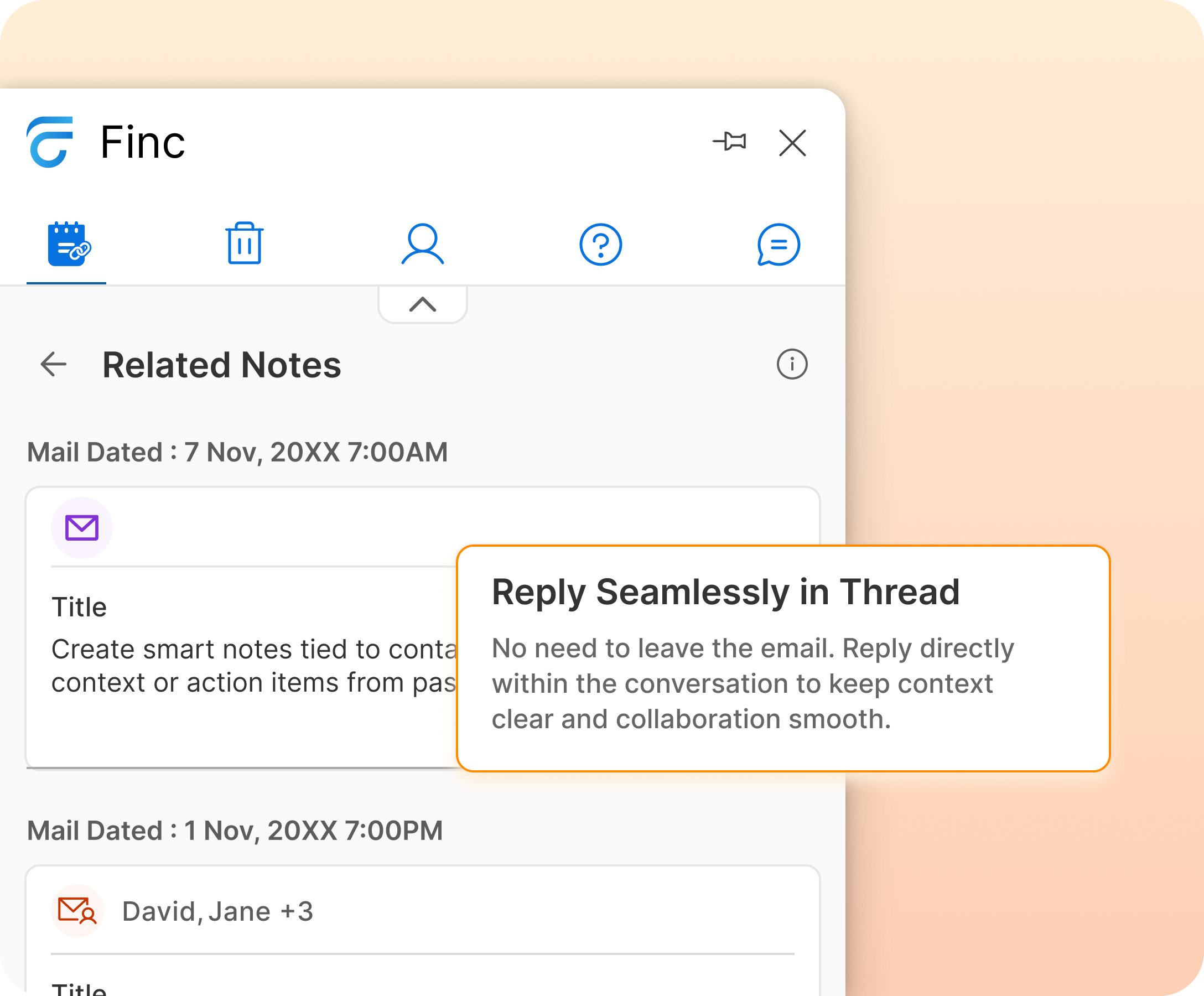This screenshot has width=1204, height=996.
Task: Open the David, Jane +3 recipients
Action: coord(217,911)
